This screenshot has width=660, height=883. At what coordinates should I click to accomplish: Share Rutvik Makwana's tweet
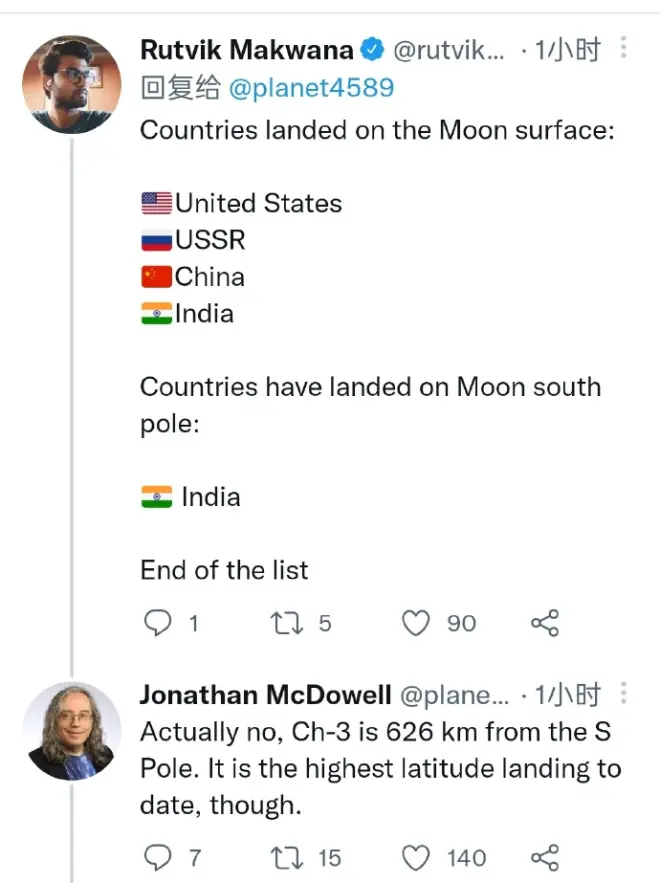pyautogui.click(x=544, y=623)
